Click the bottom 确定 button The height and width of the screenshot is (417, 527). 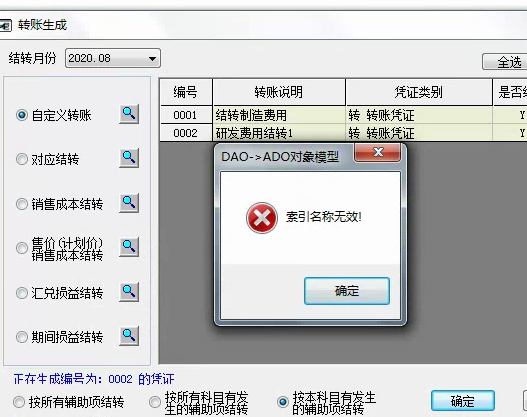pos(463,401)
